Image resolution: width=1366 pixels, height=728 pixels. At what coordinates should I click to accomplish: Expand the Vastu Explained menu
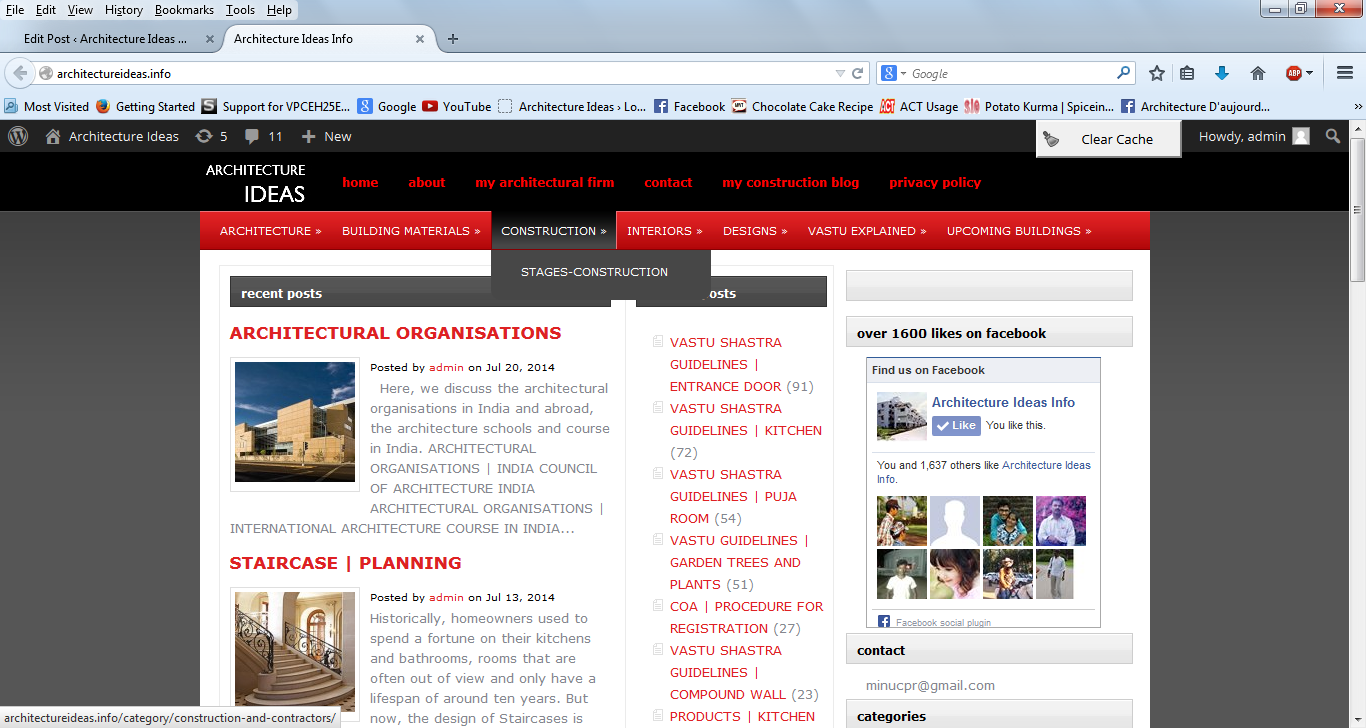866,231
